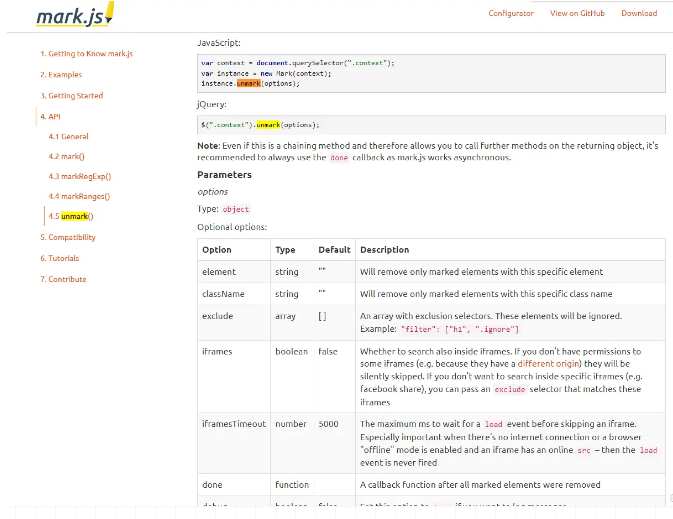This screenshot has width=673, height=519.
Task: Open the Getting Started section
Action: [71, 95]
